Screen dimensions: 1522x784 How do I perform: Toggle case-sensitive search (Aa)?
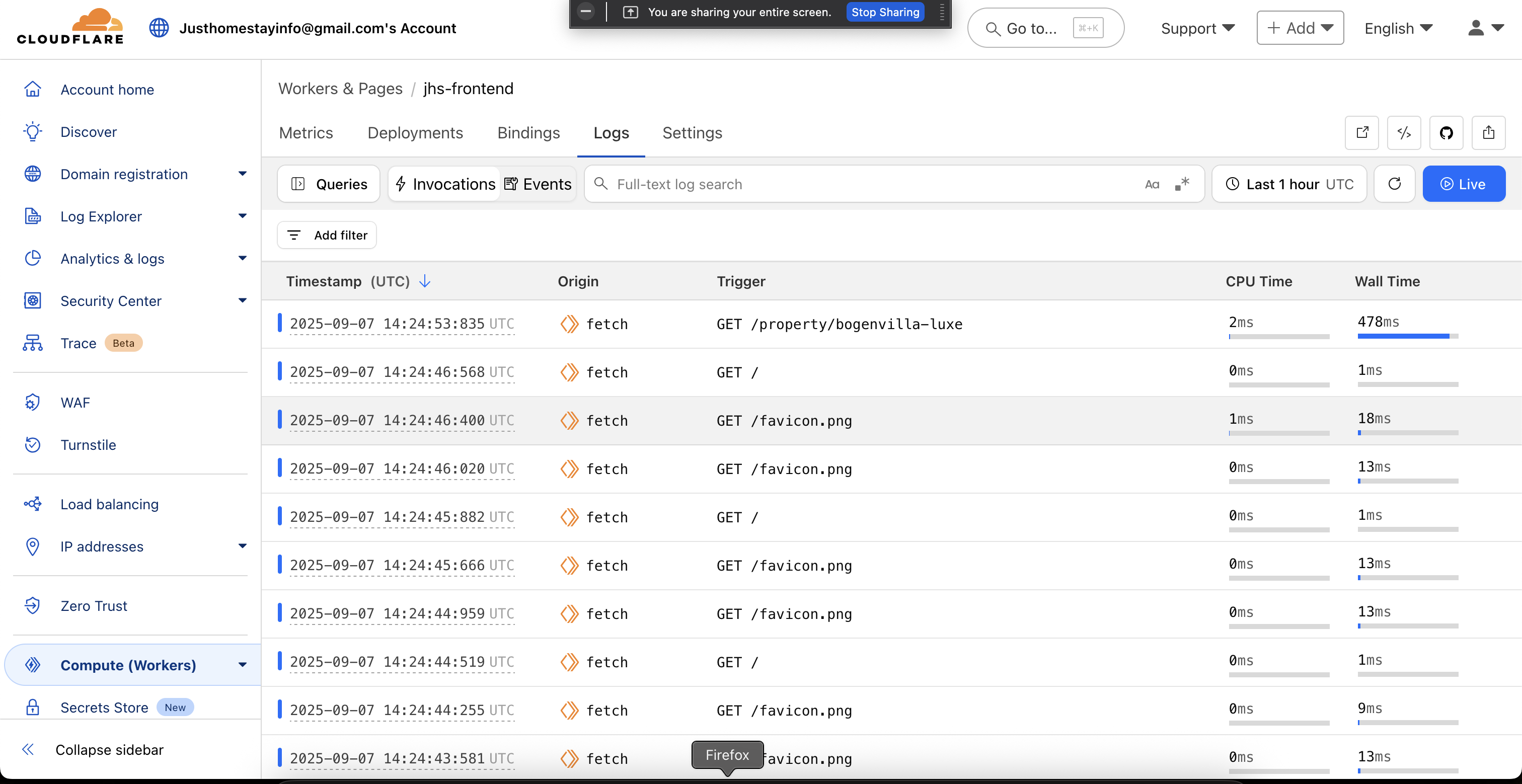click(1152, 184)
